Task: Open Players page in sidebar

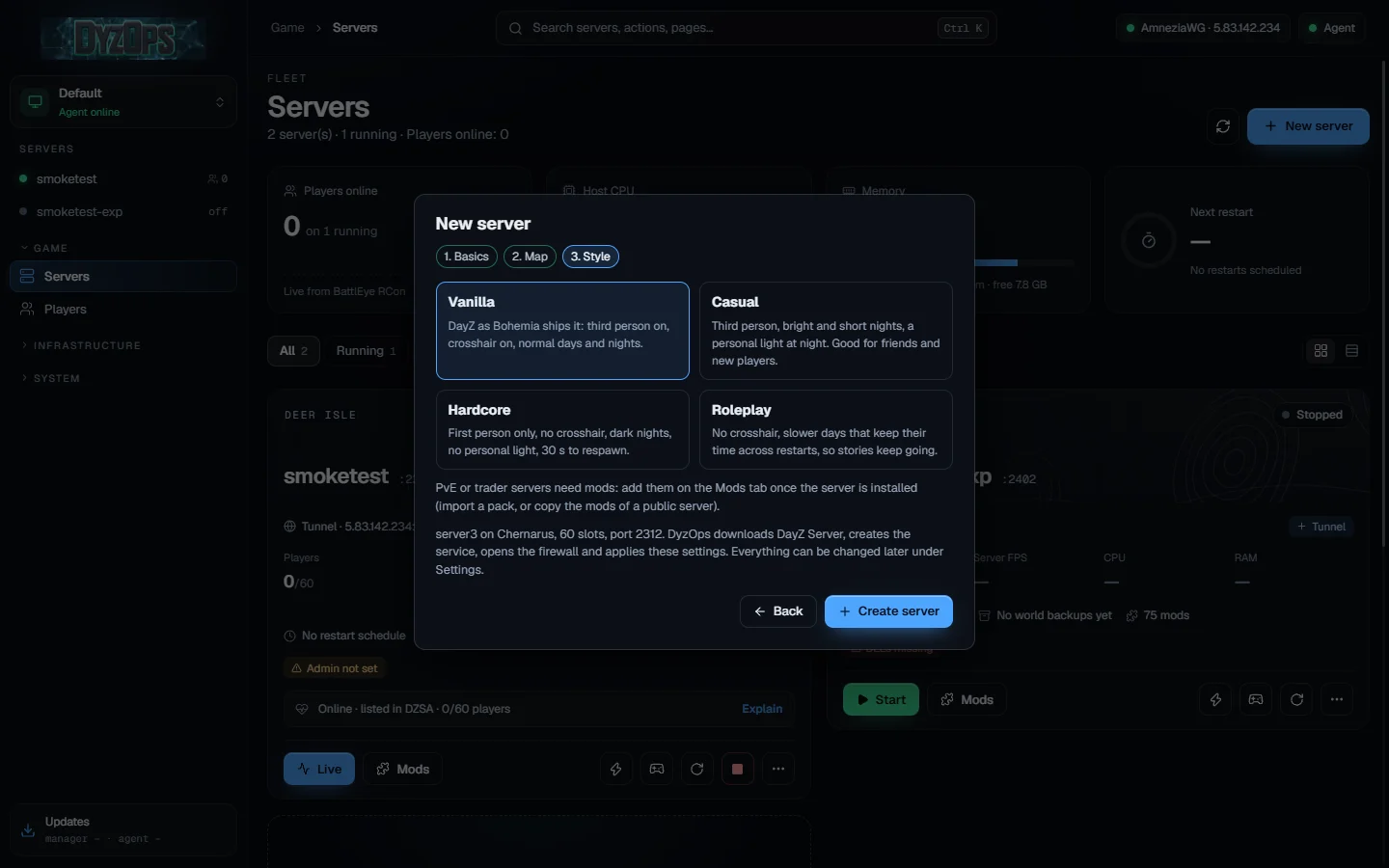Action: pos(123,310)
